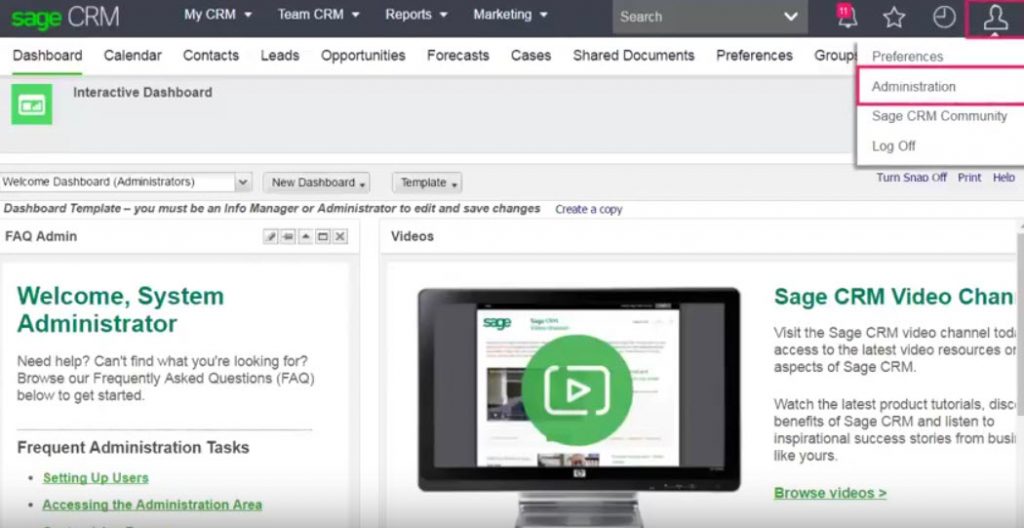Select Administration in the user menu
Viewport: 1024px width, 528px height.
[914, 86]
